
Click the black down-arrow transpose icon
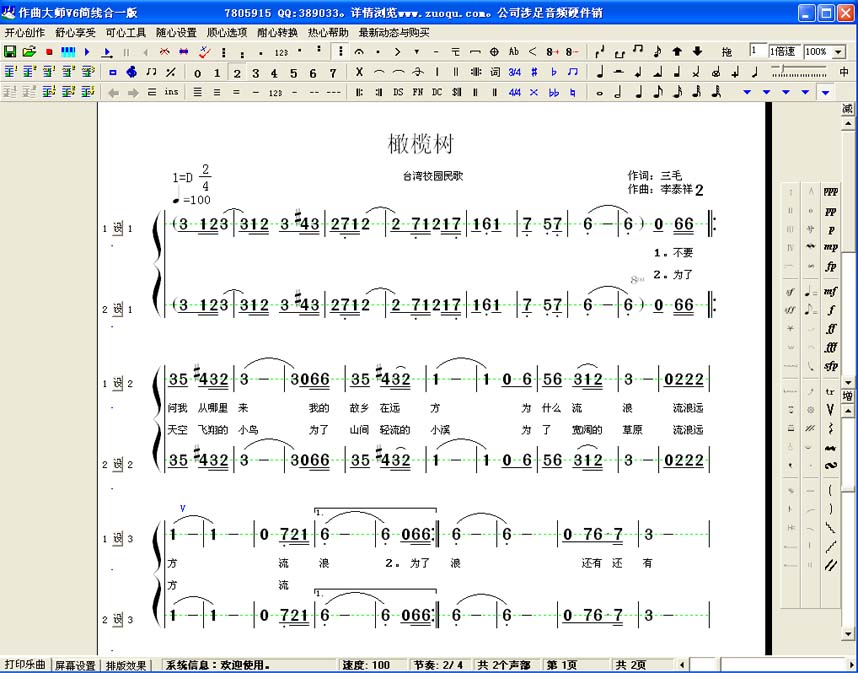697,51
